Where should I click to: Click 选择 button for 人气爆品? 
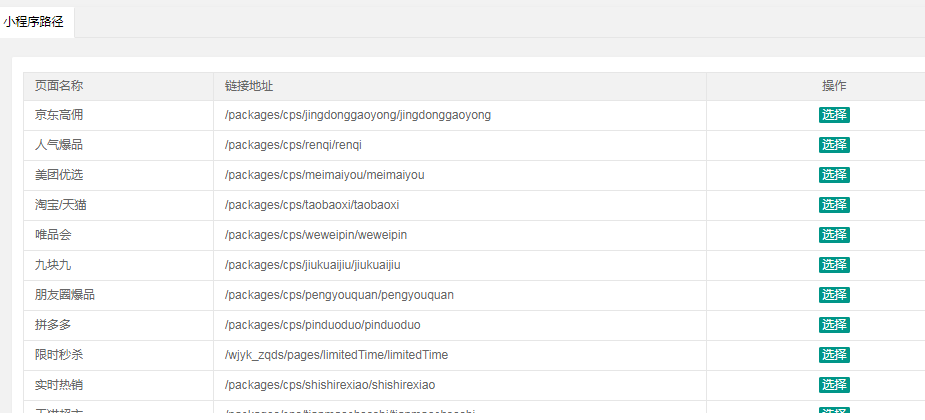click(834, 145)
